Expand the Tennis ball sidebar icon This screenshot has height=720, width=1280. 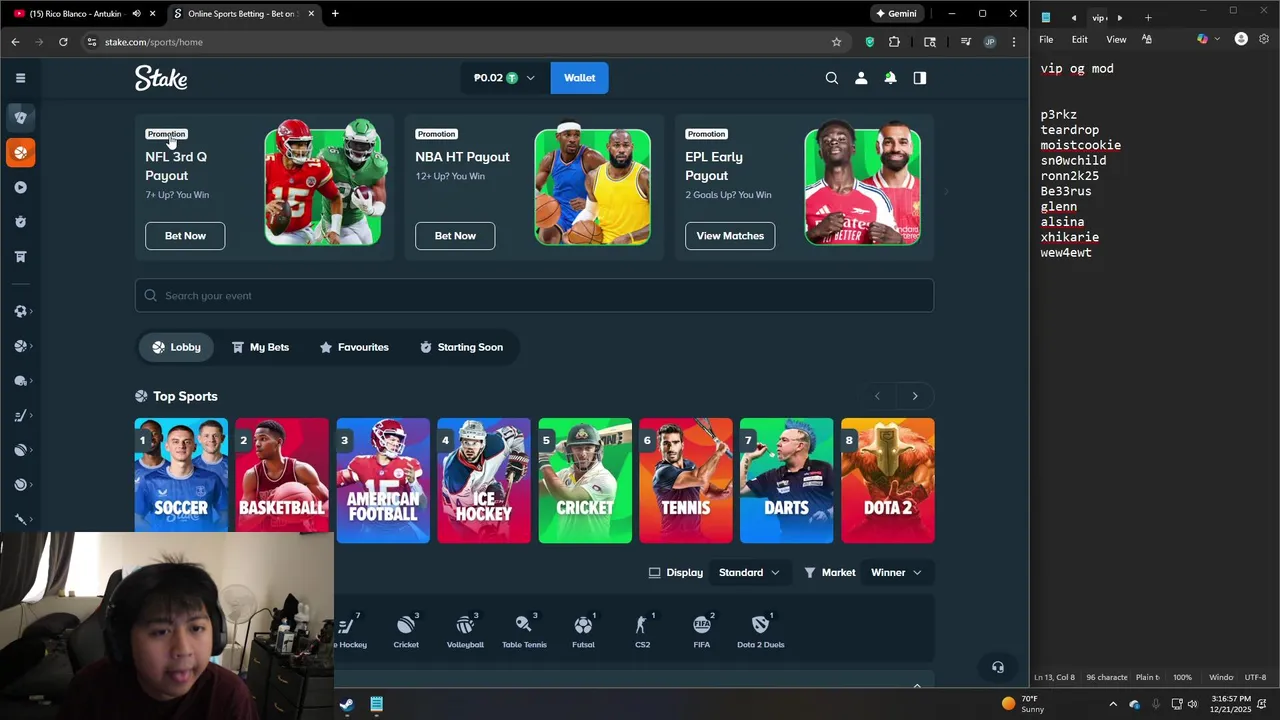20,485
